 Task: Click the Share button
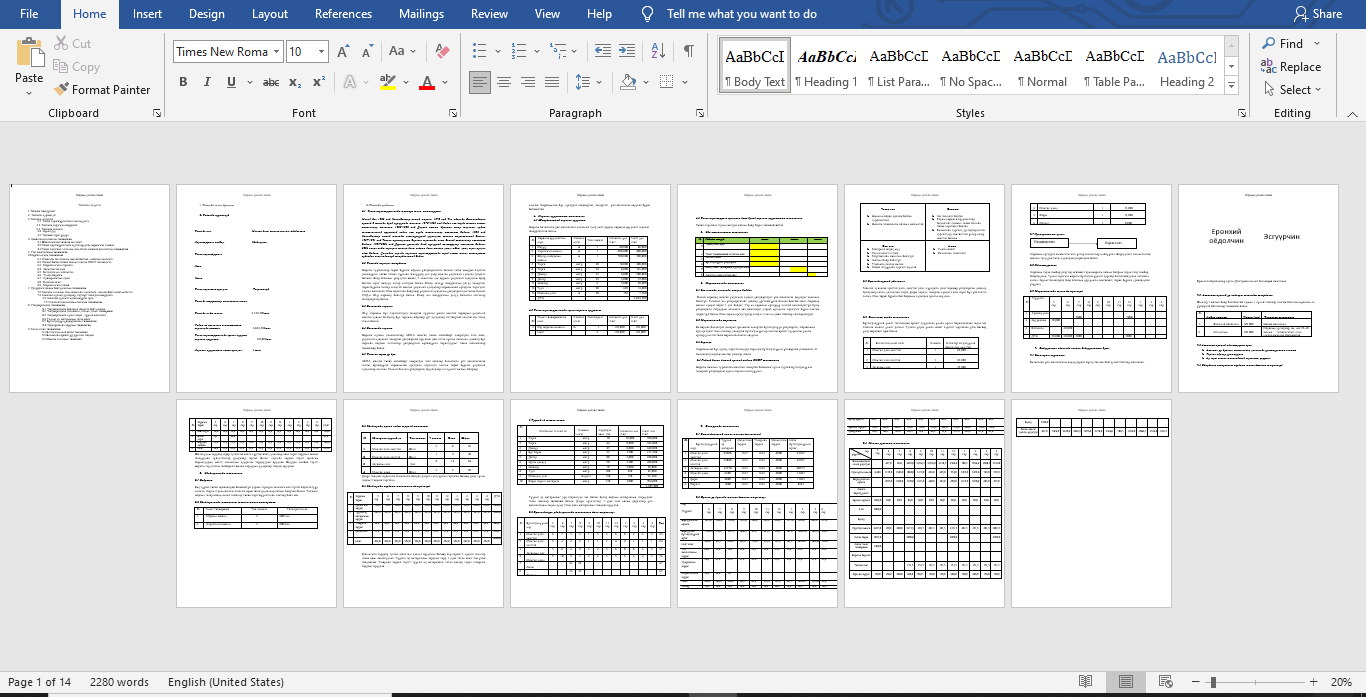click(1318, 14)
